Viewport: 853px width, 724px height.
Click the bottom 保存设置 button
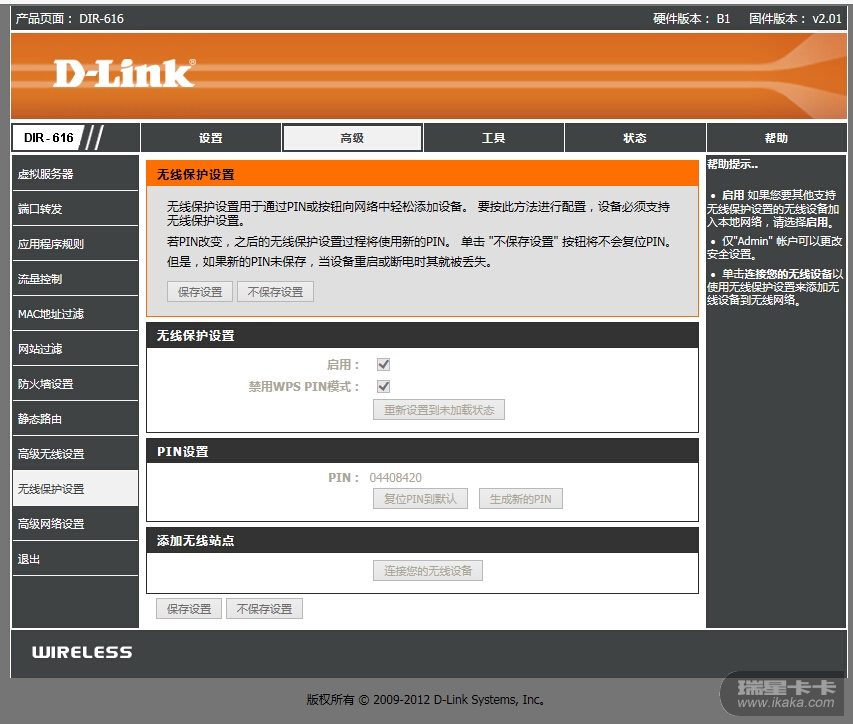(189, 609)
